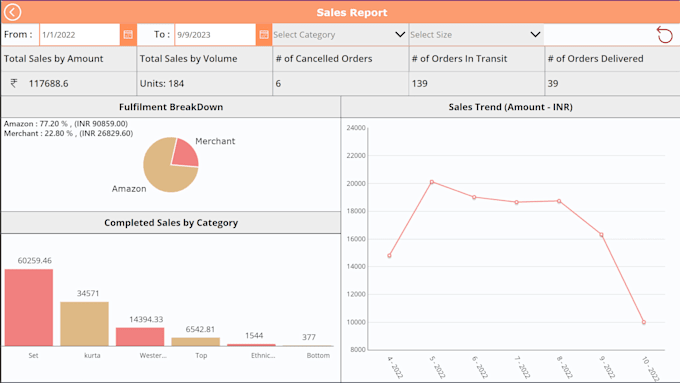
Task: Open the To date calendar picker
Action: pyautogui.click(x=264, y=35)
